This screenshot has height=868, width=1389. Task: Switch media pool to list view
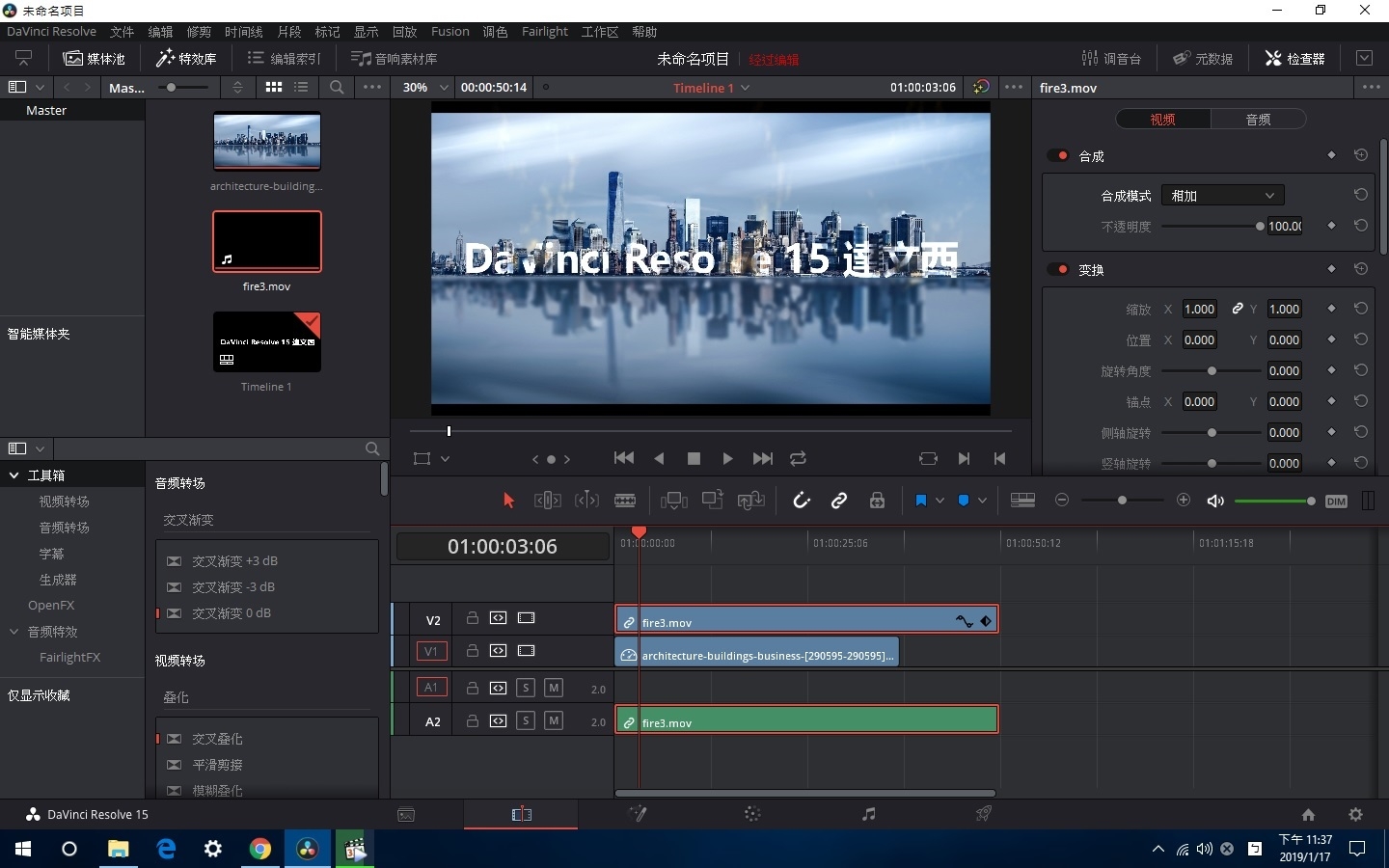pos(301,87)
